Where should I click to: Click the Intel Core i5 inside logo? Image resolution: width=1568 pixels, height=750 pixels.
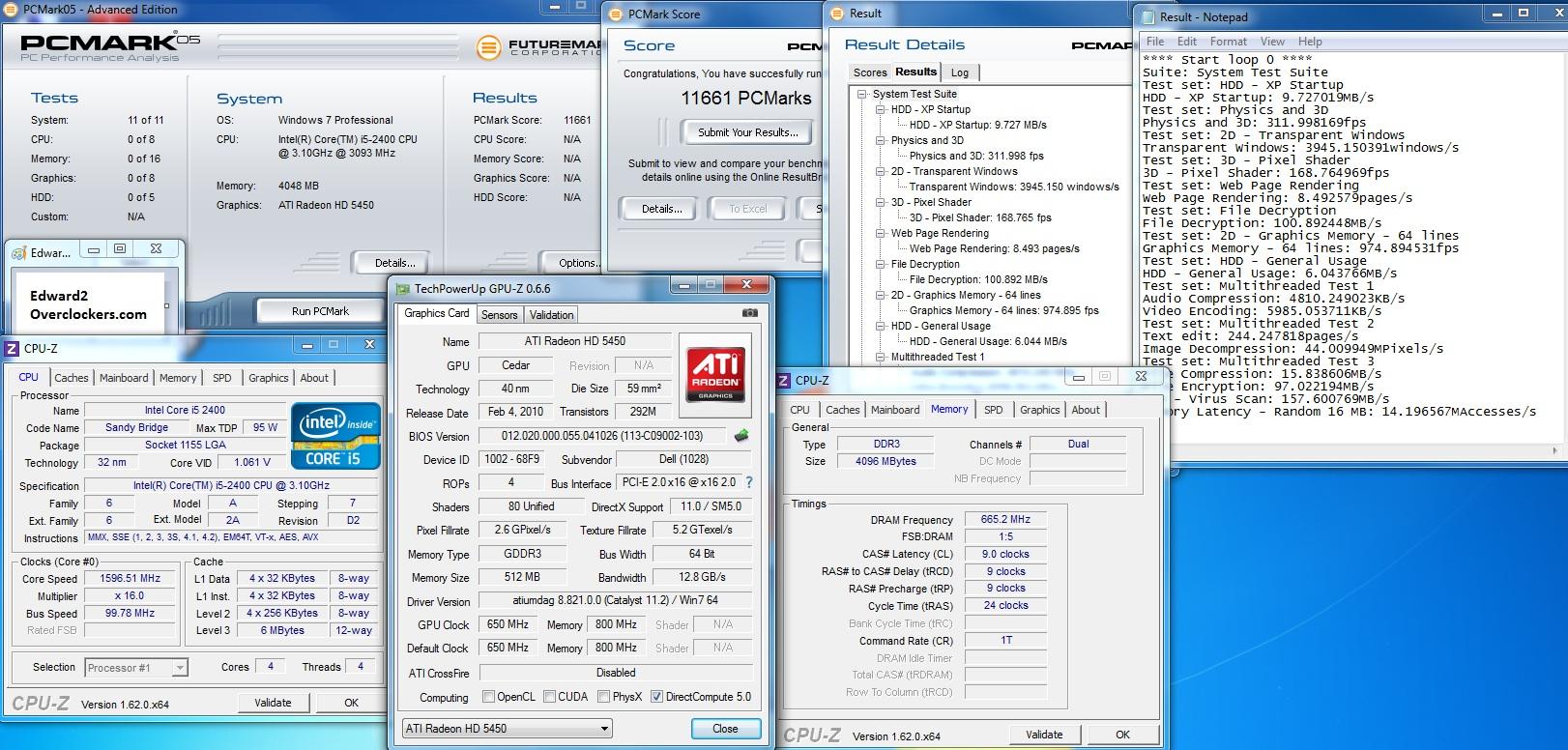pyautogui.click(x=335, y=435)
